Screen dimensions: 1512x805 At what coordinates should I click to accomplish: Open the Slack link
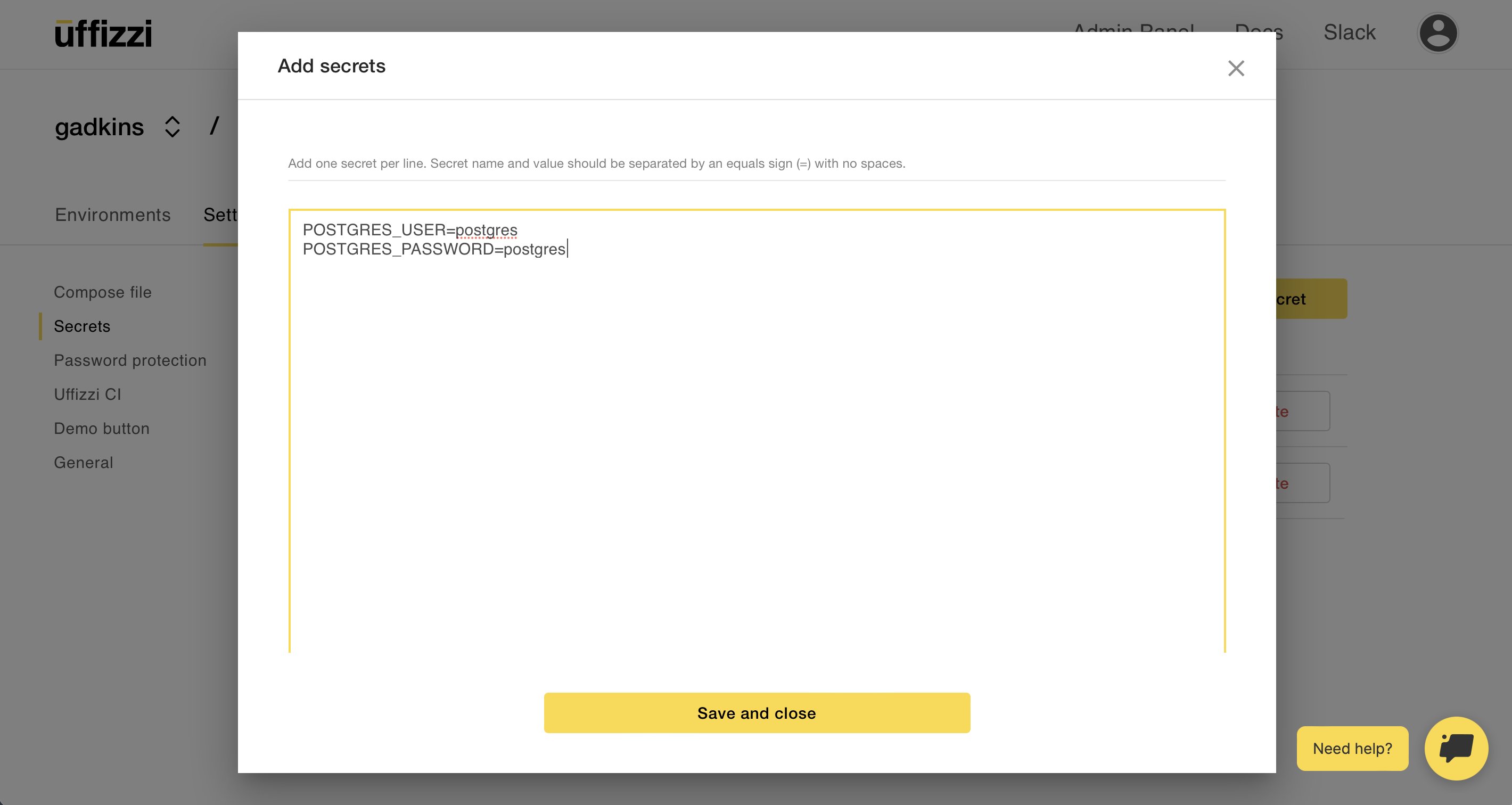tap(1349, 32)
